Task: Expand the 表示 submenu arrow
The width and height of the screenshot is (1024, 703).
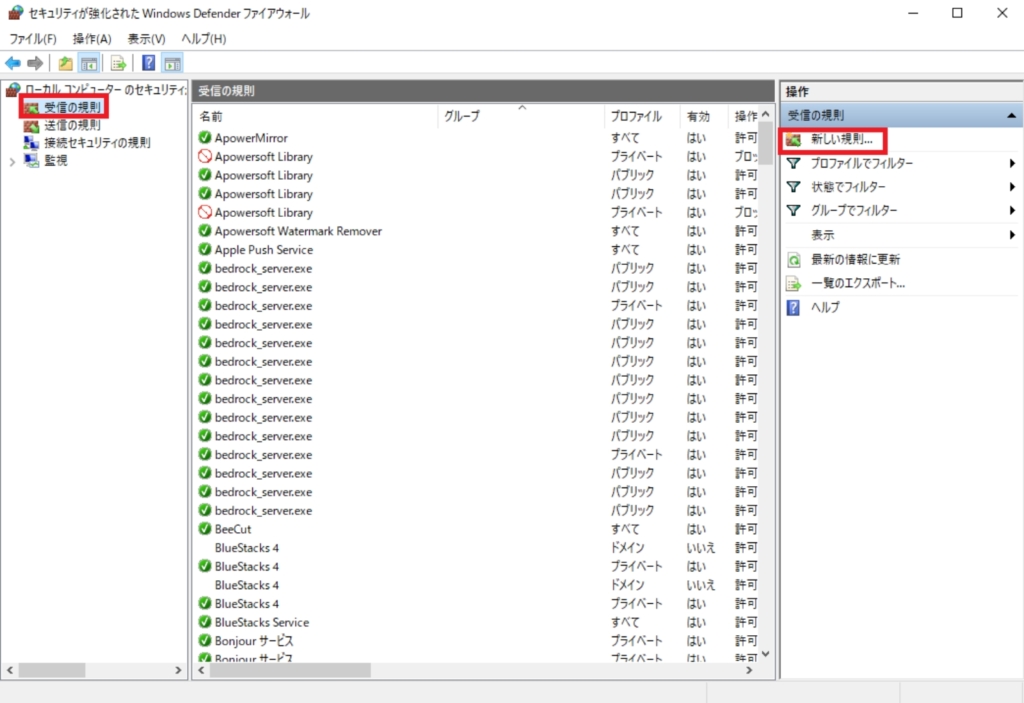Action: pyautogui.click(x=1012, y=235)
